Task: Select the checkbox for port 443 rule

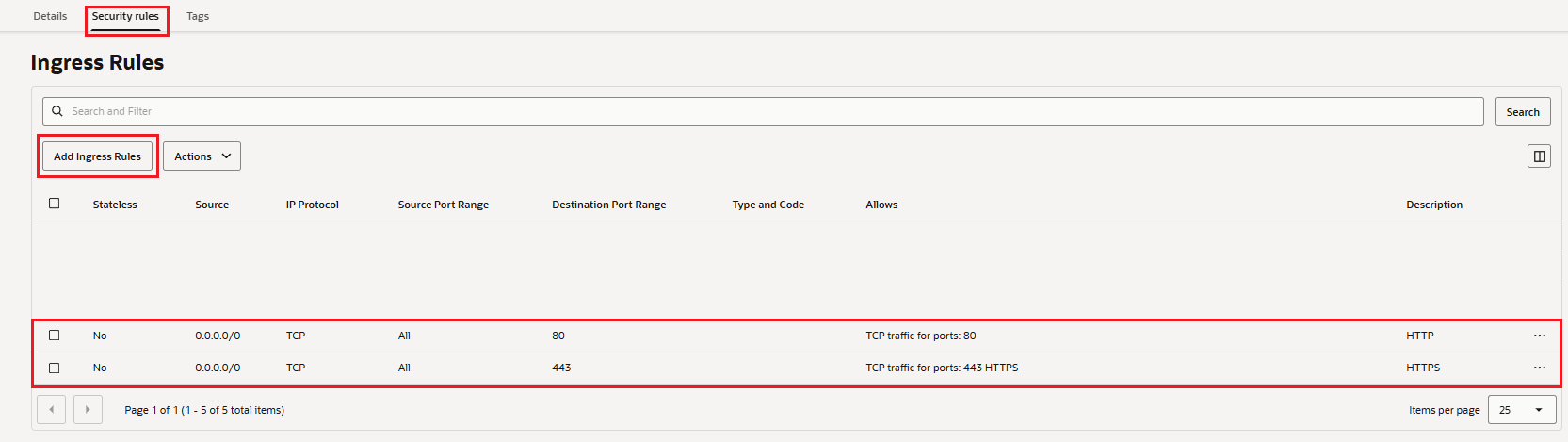Action: [x=55, y=368]
